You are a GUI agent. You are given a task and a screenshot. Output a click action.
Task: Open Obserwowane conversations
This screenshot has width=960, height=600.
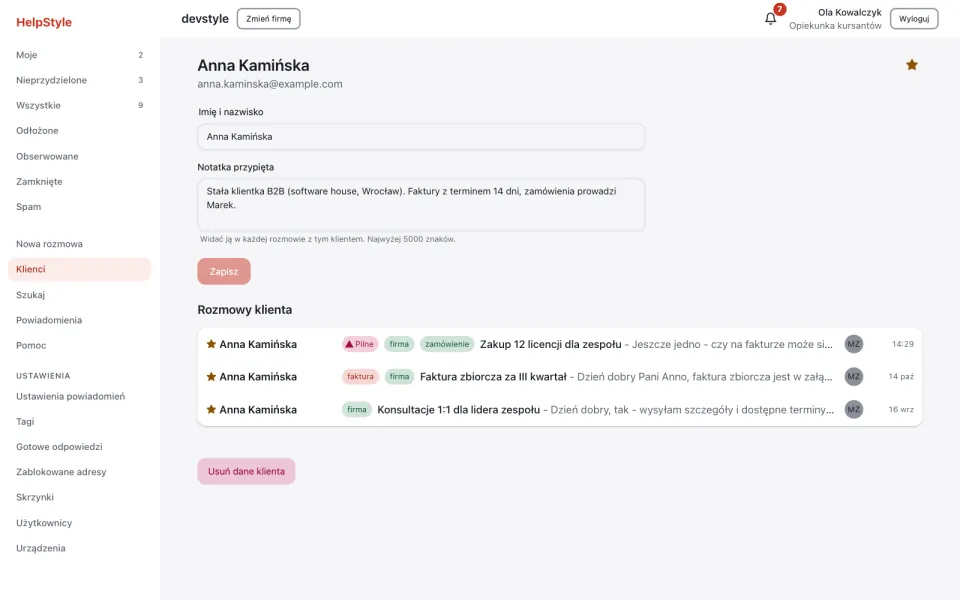[80, 156]
